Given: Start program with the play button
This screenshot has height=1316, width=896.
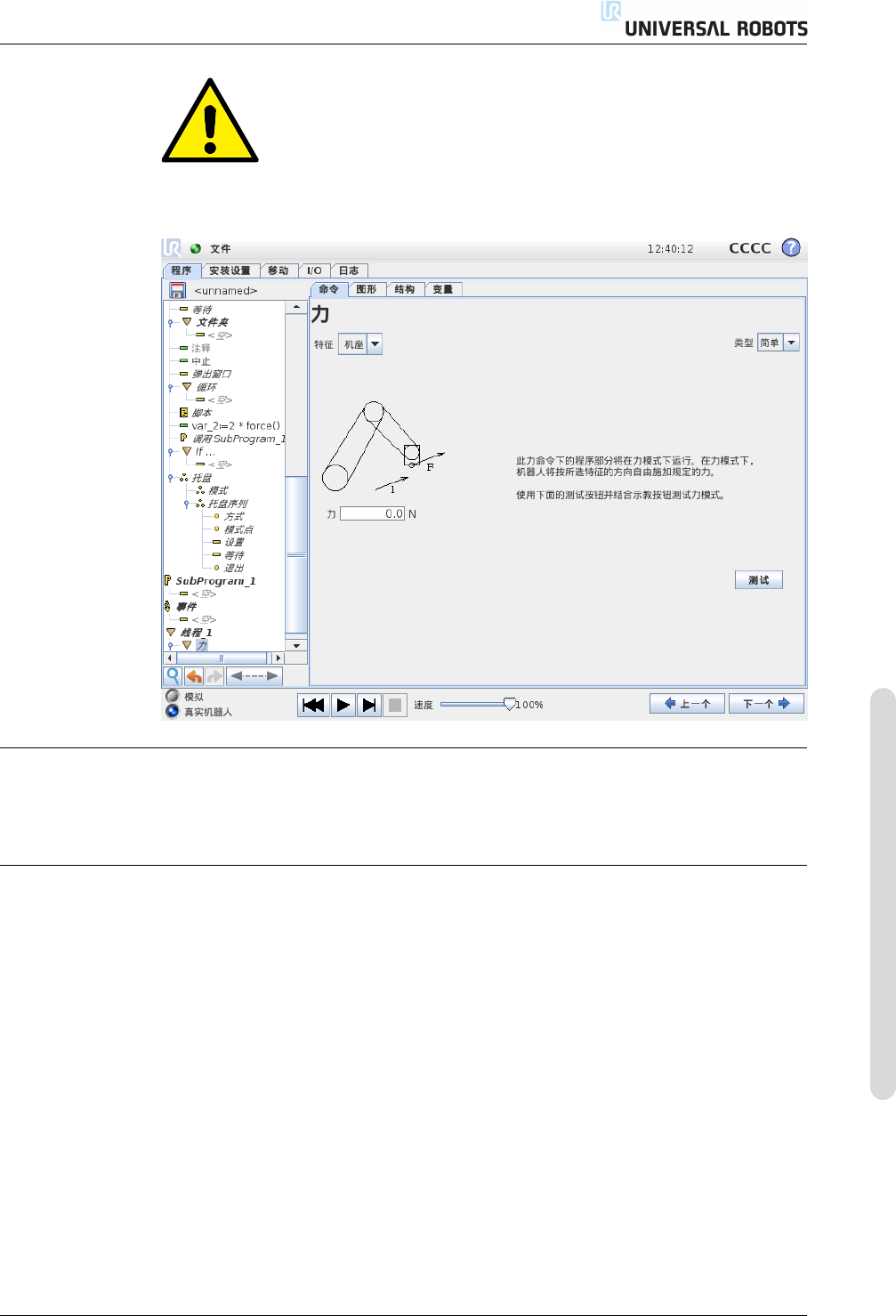Looking at the screenshot, I should click(343, 705).
